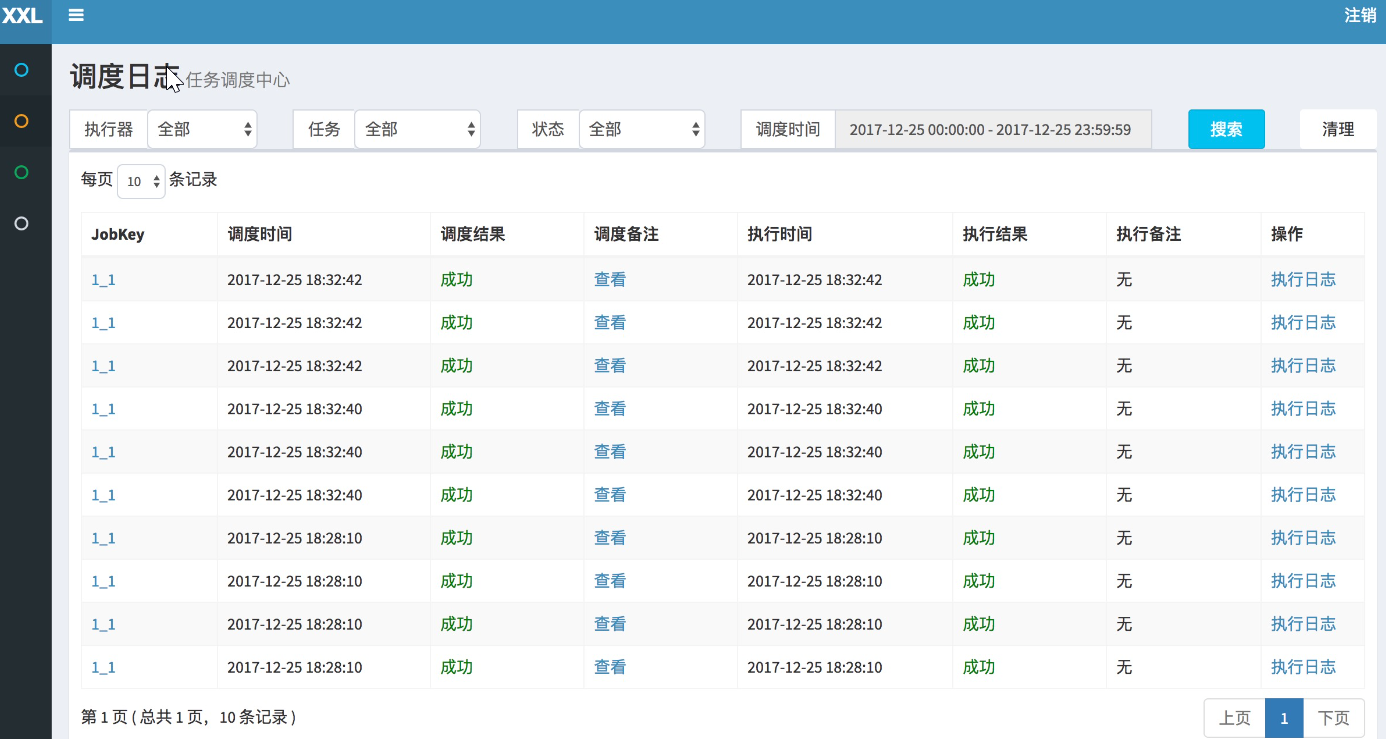Click the 调度时间 filter label
The image size is (1386, 750).
(x=788, y=129)
